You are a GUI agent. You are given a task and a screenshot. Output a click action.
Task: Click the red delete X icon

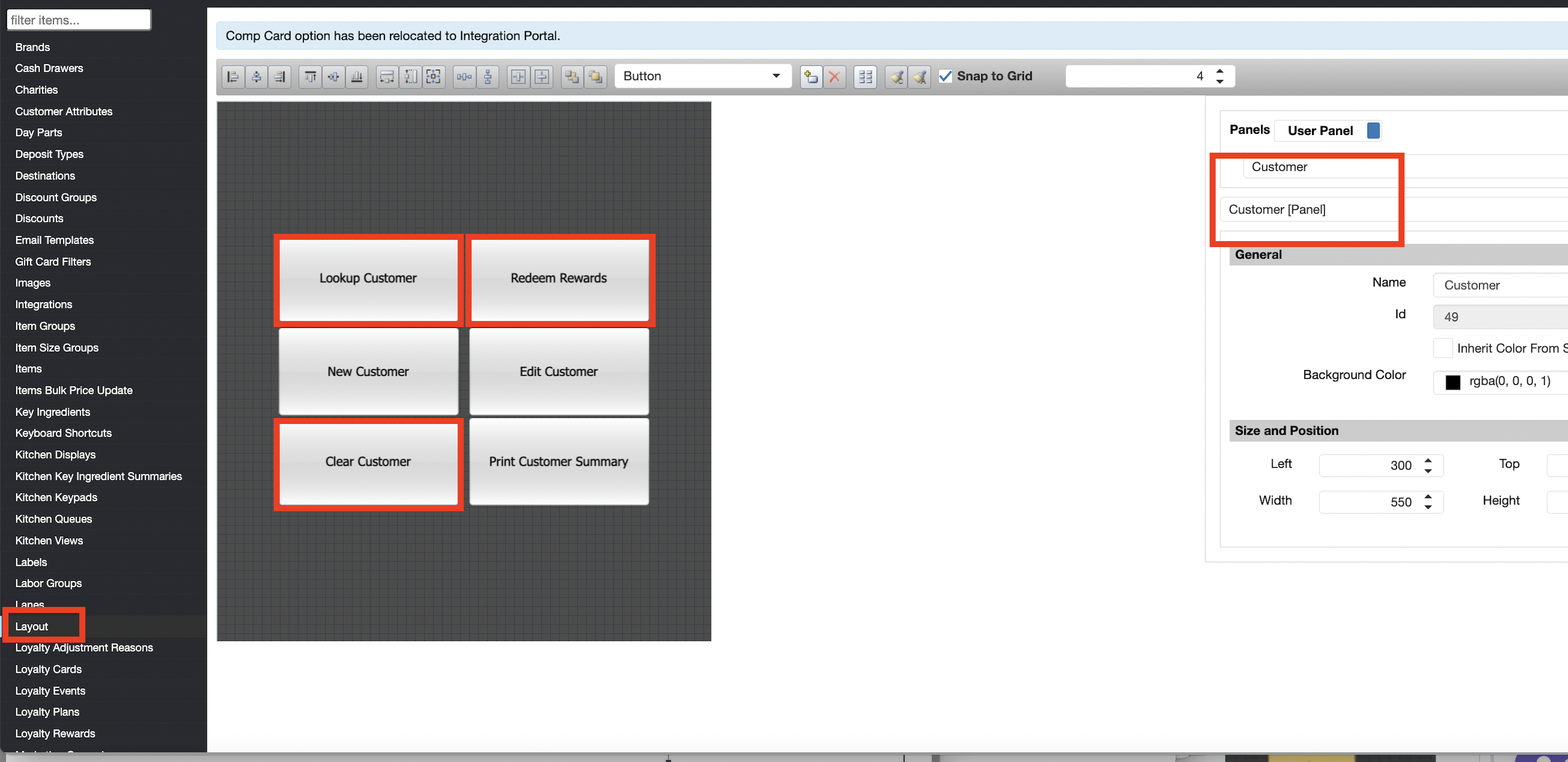click(834, 77)
